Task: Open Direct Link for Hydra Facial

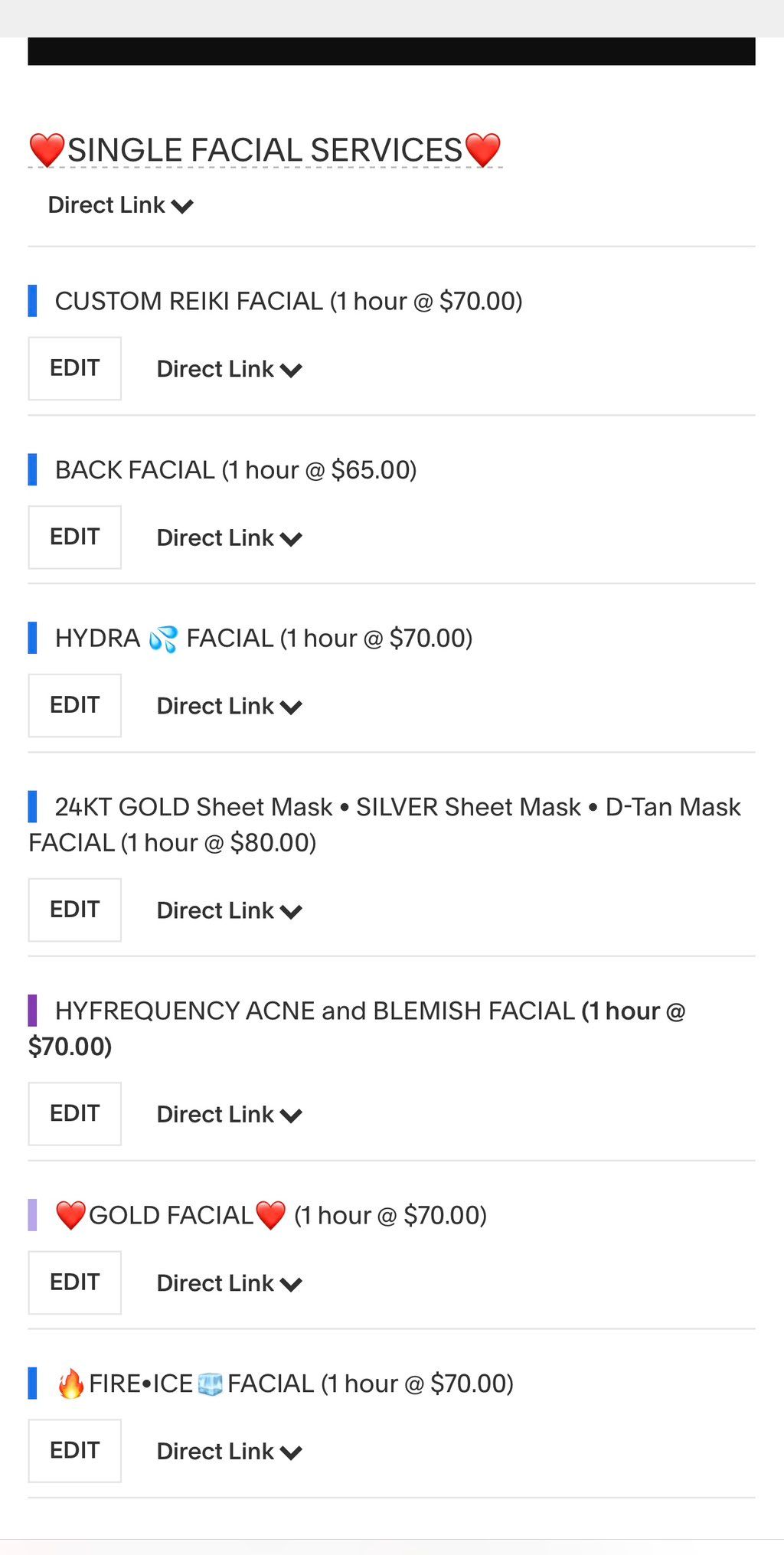Action: pyautogui.click(x=229, y=706)
